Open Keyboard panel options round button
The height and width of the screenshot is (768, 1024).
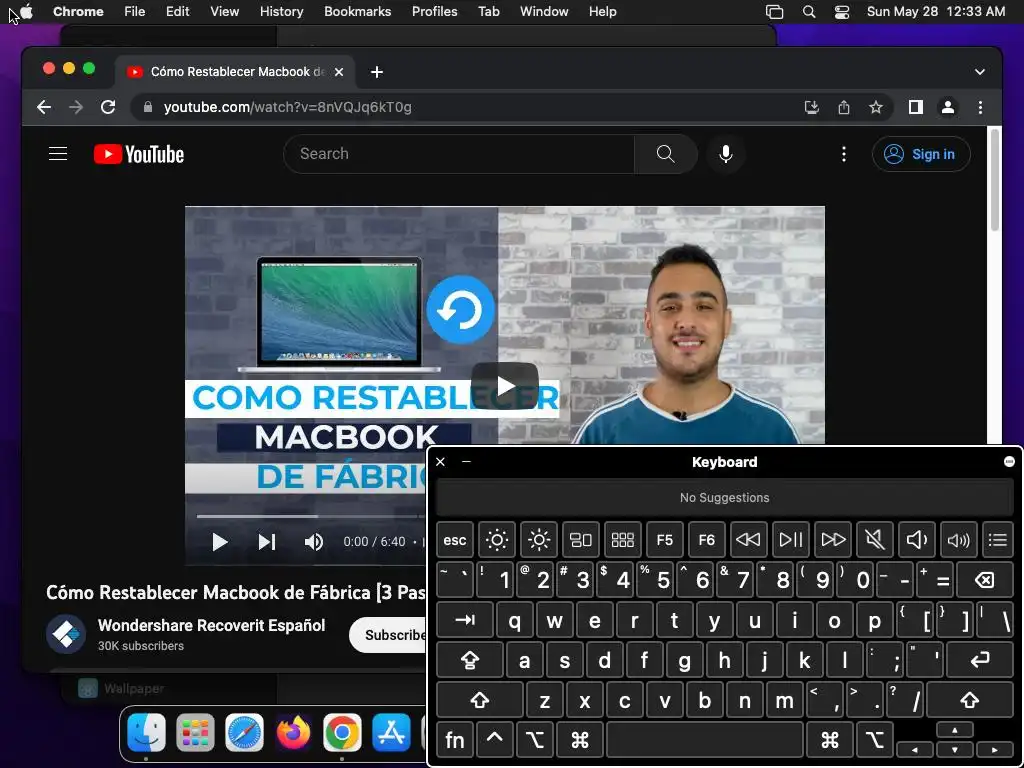click(x=1009, y=462)
